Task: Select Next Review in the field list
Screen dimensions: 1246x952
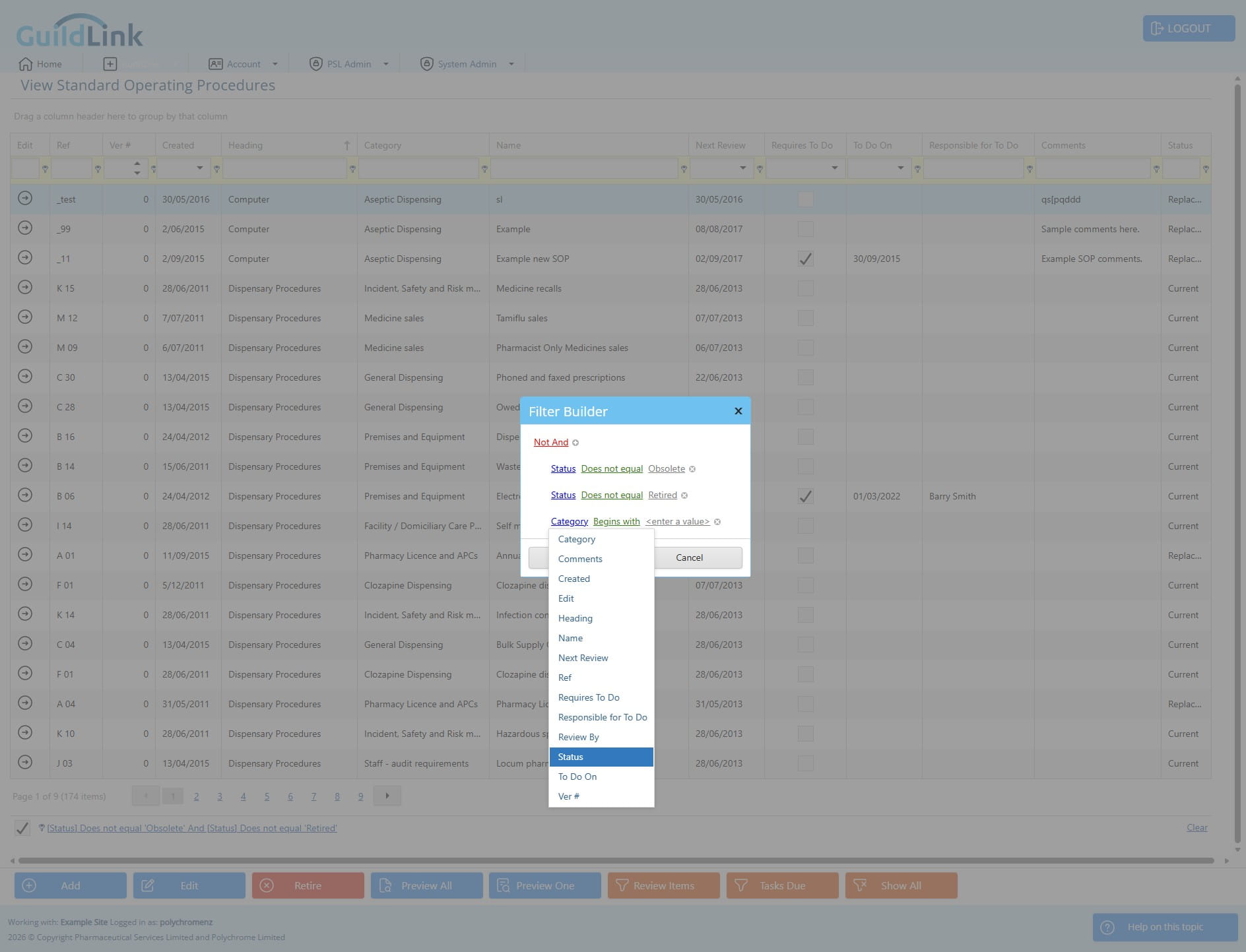Action: click(x=601, y=658)
